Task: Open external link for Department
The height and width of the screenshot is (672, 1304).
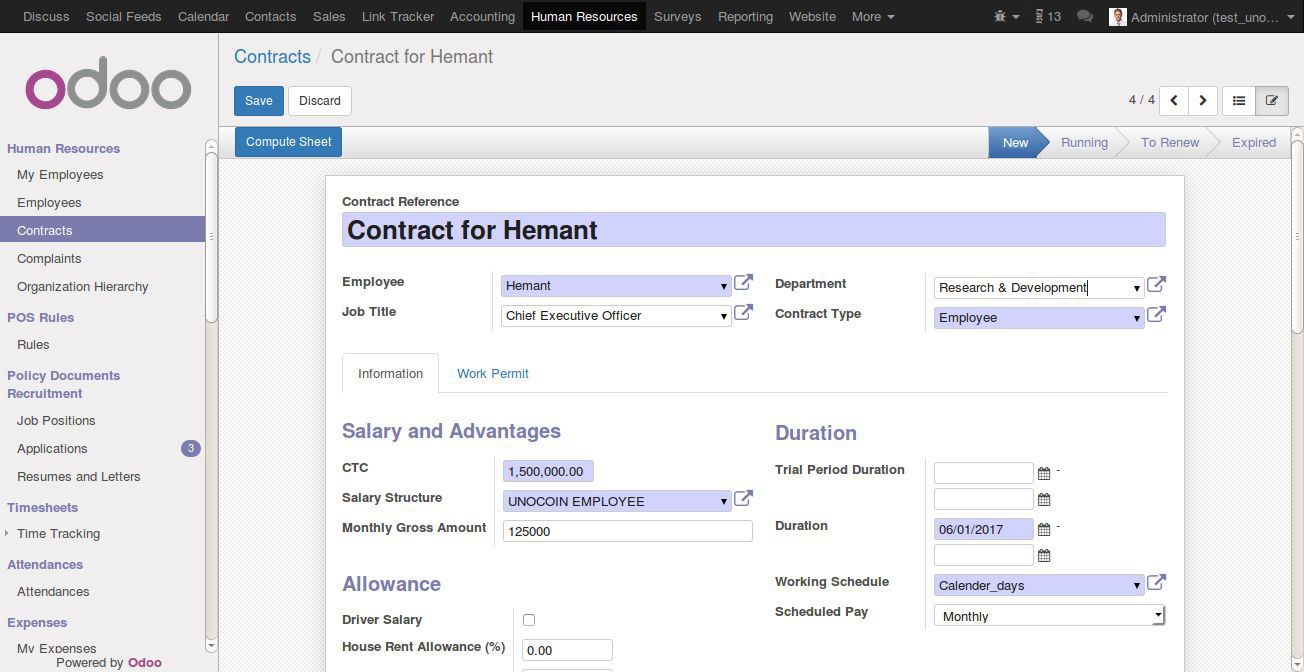Action: pos(1156,285)
